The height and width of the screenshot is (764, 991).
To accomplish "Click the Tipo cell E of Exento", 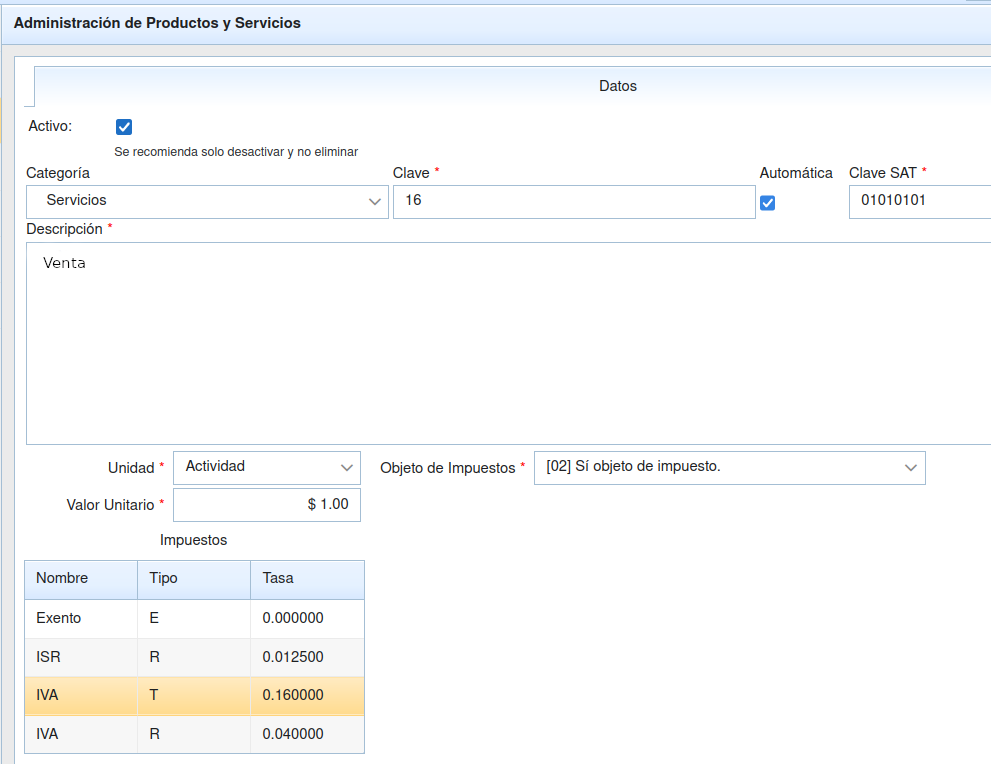I will click(194, 618).
